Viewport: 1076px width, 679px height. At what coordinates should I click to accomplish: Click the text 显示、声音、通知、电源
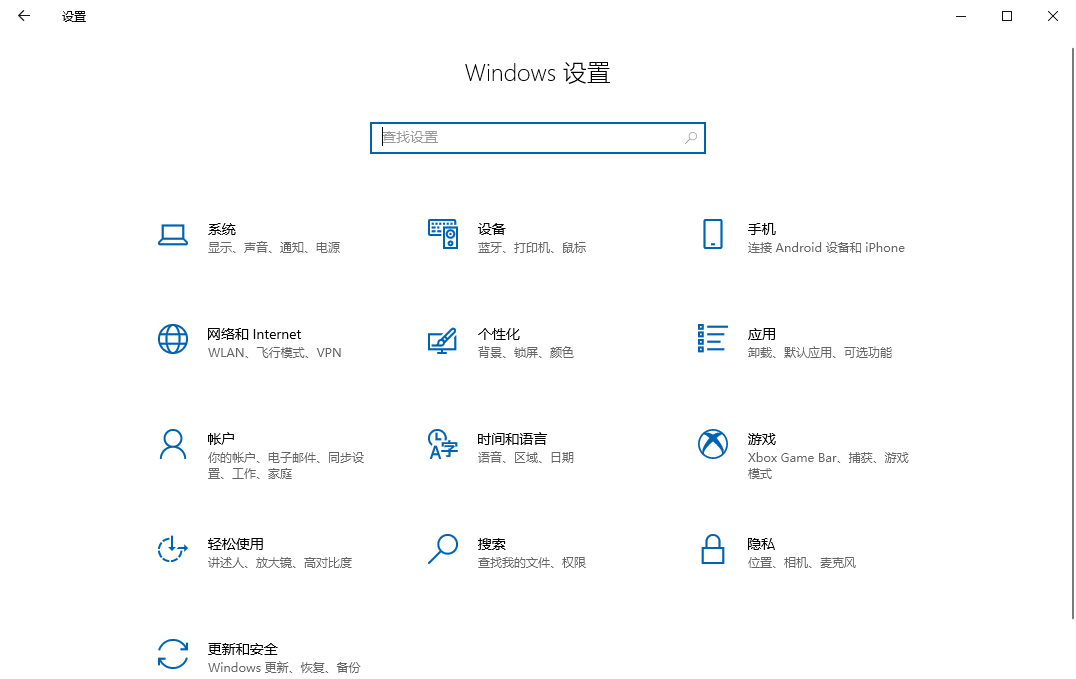click(x=274, y=248)
